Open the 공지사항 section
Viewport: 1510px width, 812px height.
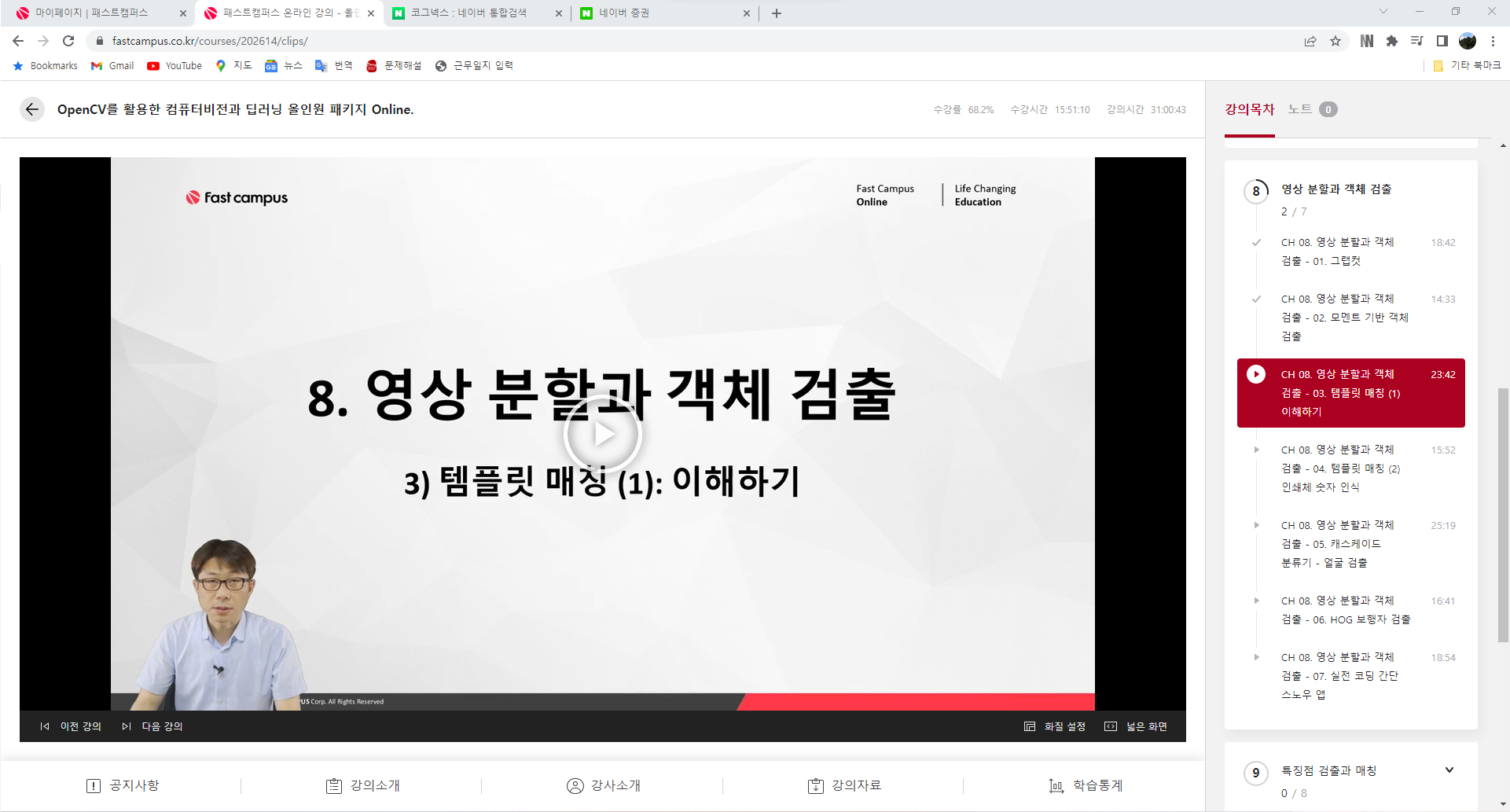coord(123,785)
